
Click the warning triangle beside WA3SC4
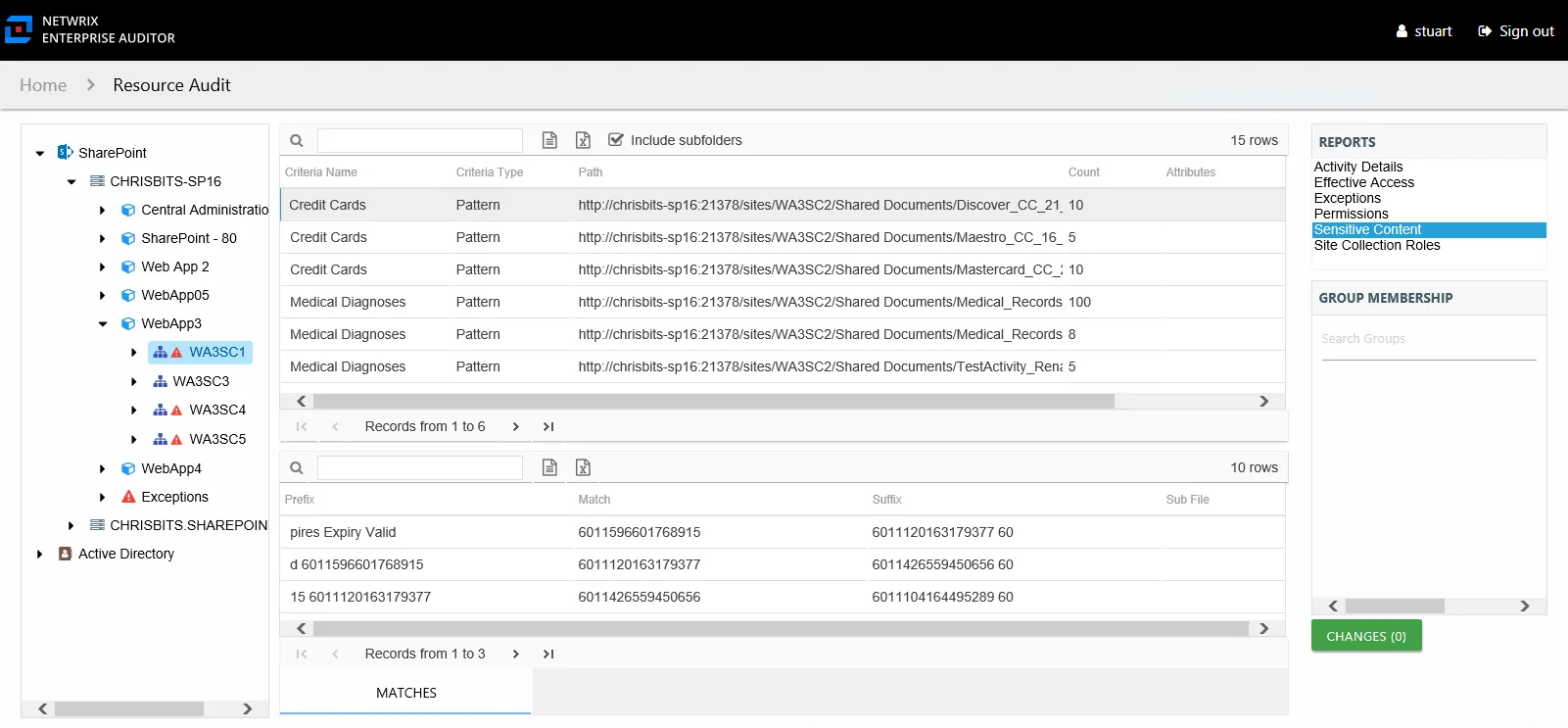click(x=176, y=411)
